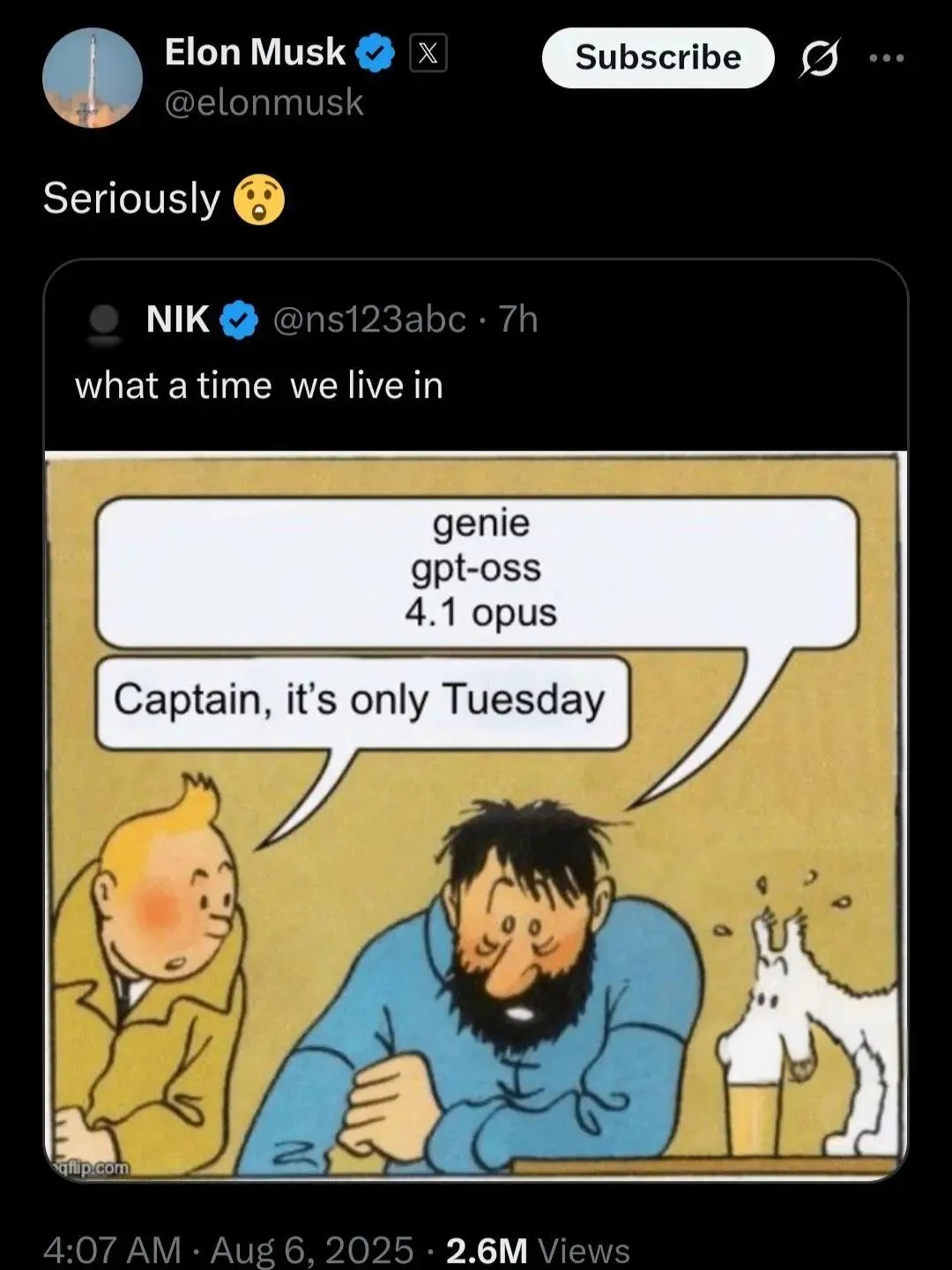Viewport: 952px width, 1270px height.
Task: Click NIK's small profile avatar
Action: [x=106, y=320]
